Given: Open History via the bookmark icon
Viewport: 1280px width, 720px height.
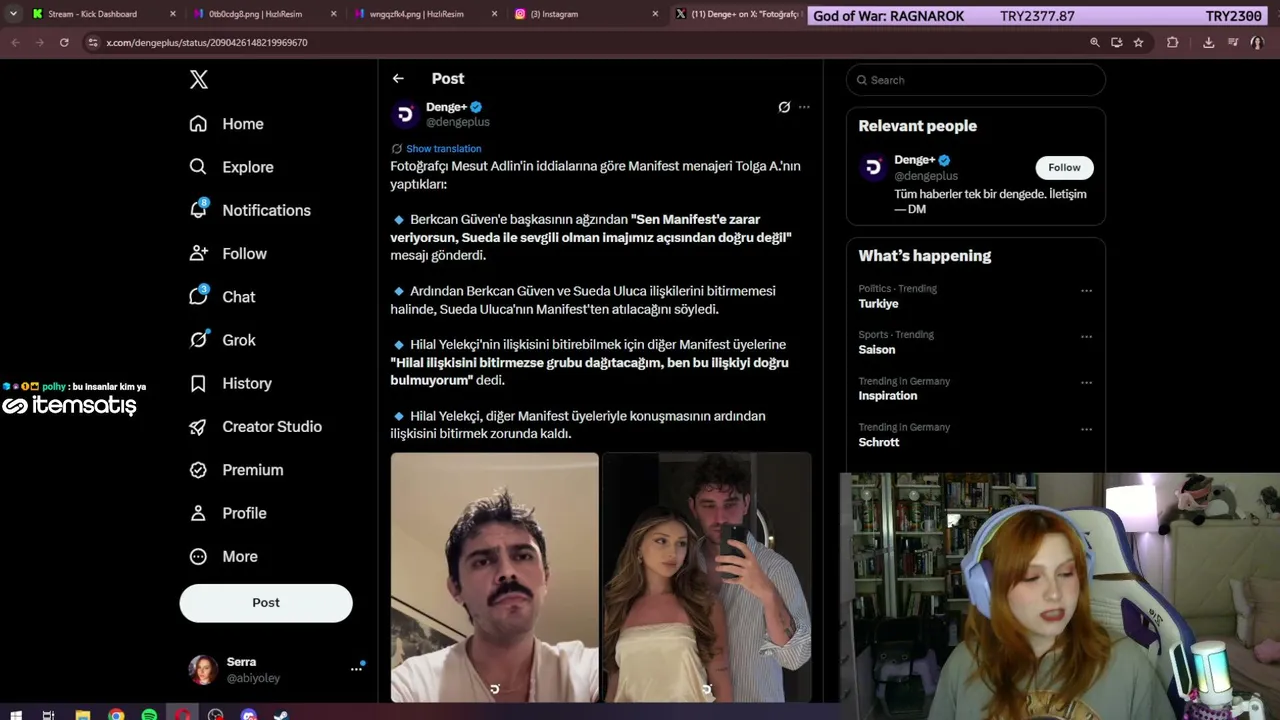Looking at the screenshot, I should pos(198,383).
